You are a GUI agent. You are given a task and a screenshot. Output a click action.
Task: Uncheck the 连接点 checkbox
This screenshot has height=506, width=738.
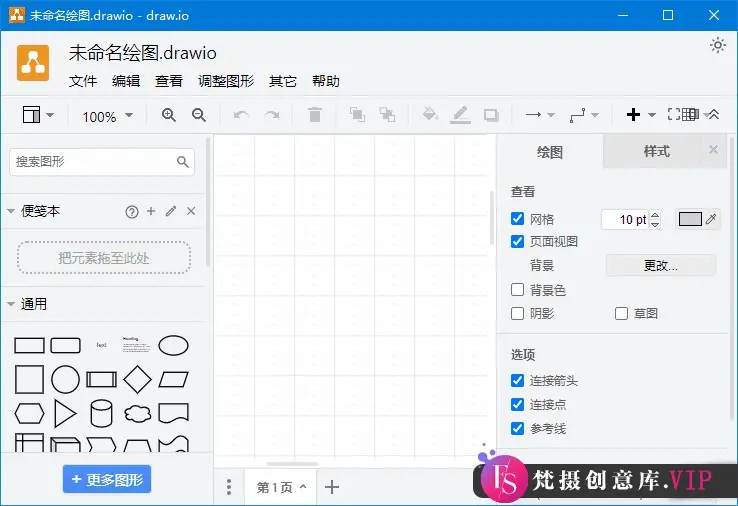point(517,404)
